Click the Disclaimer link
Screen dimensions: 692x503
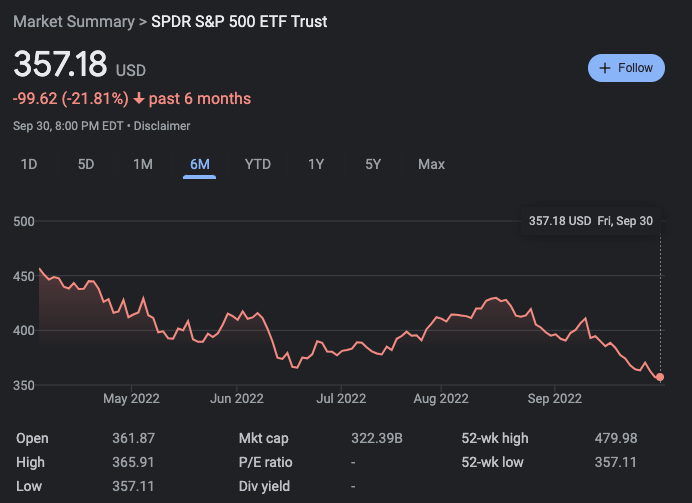(162, 126)
